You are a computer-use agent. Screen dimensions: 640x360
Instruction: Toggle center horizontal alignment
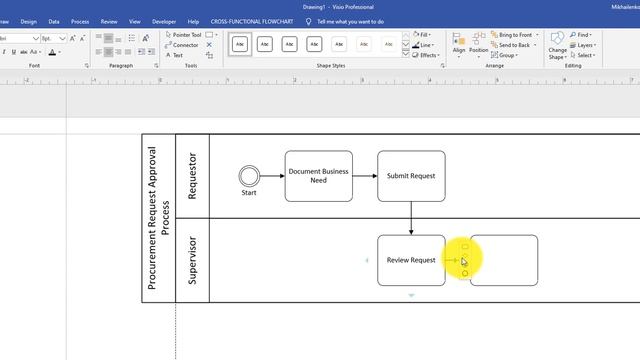click(109, 52)
